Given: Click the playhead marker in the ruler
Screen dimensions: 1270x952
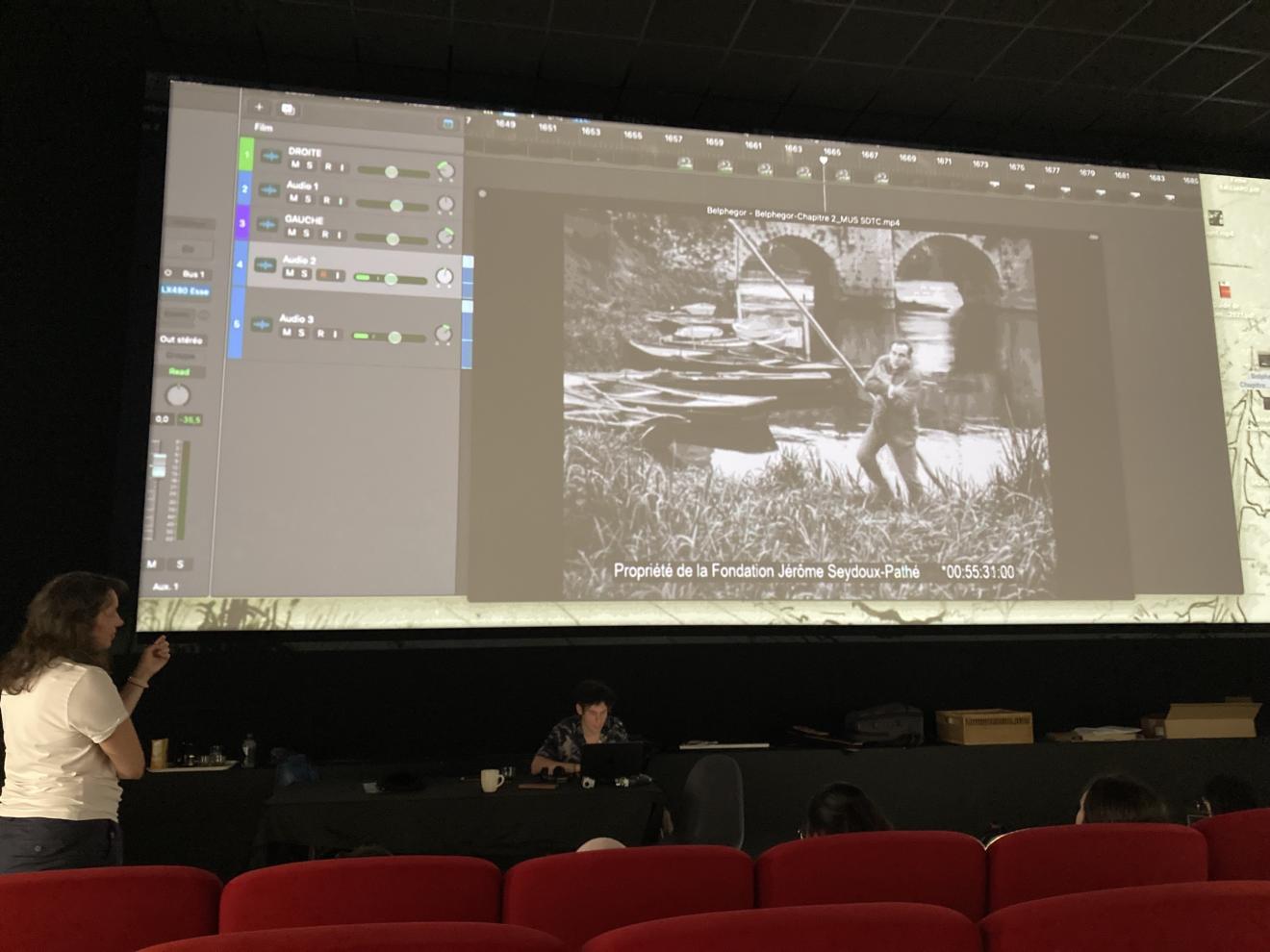Looking at the screenshot, I should [824, 160].
